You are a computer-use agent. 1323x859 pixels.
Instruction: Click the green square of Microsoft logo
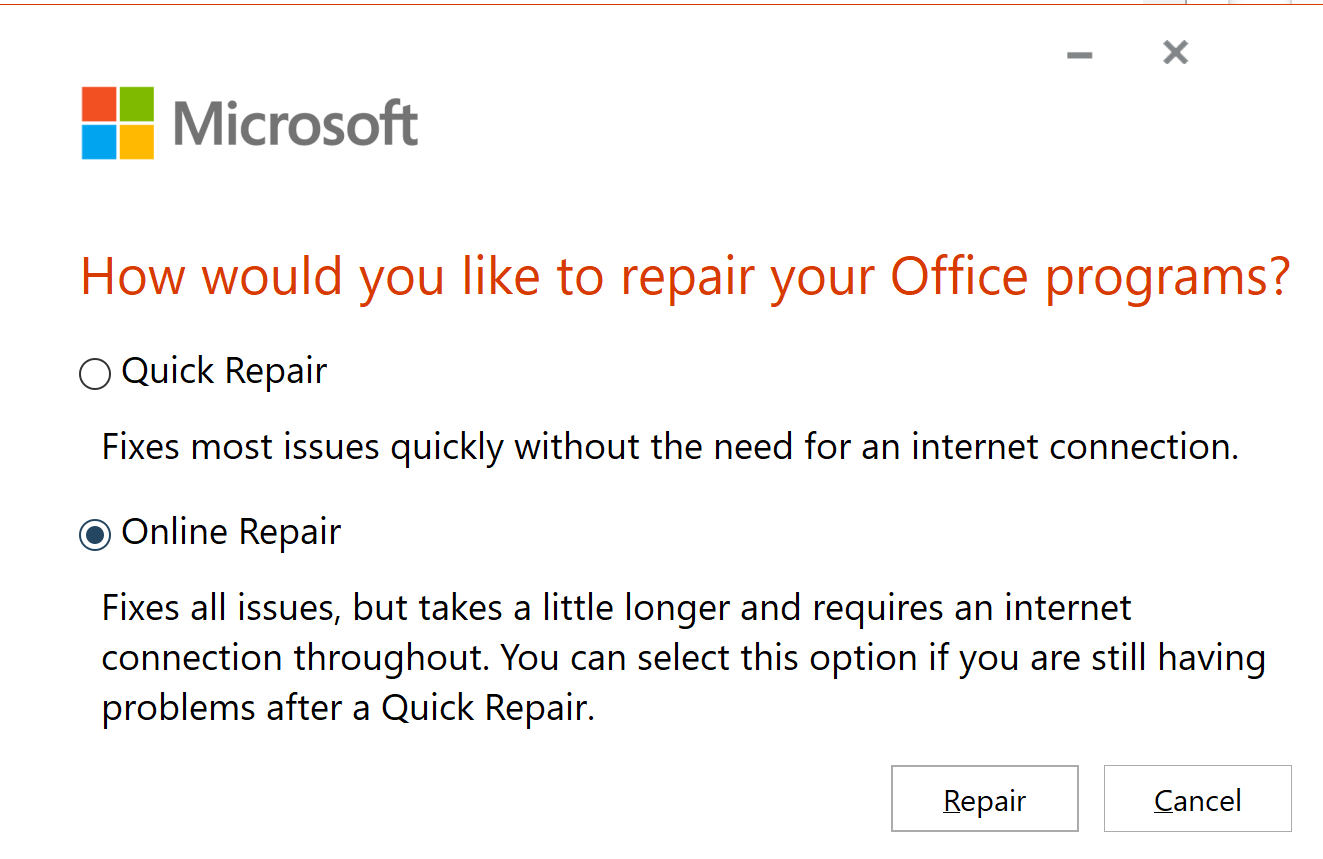(x=137, y=104)
